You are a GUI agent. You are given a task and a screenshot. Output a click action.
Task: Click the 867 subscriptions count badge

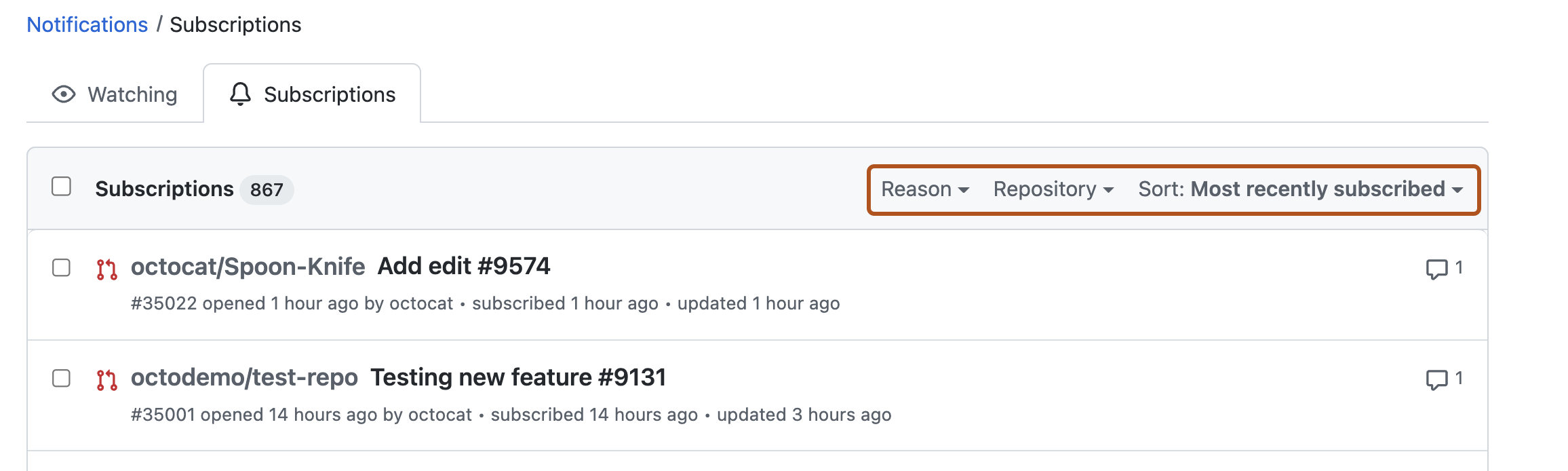267,190
